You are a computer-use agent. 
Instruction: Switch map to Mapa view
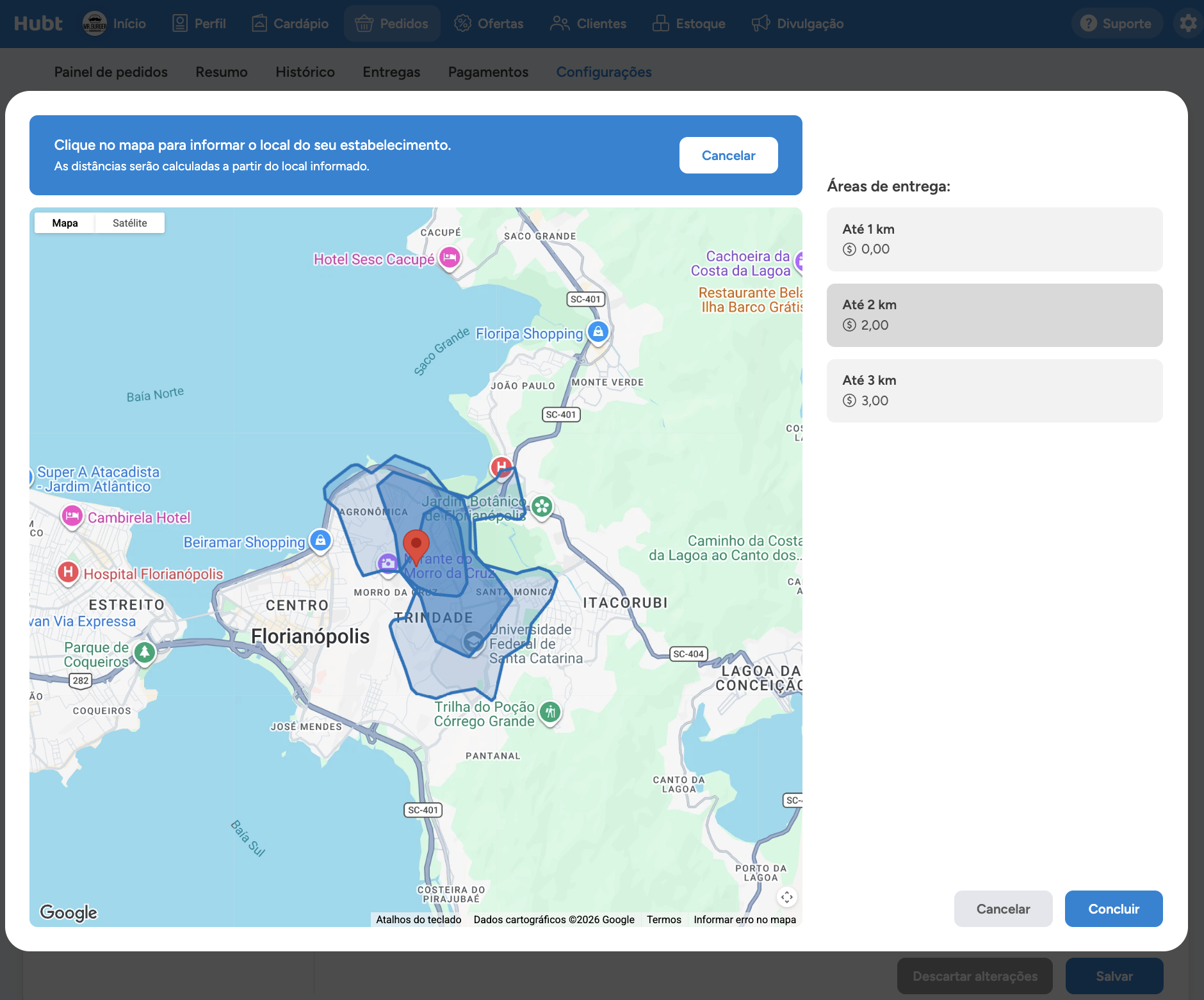click(65, 223)
